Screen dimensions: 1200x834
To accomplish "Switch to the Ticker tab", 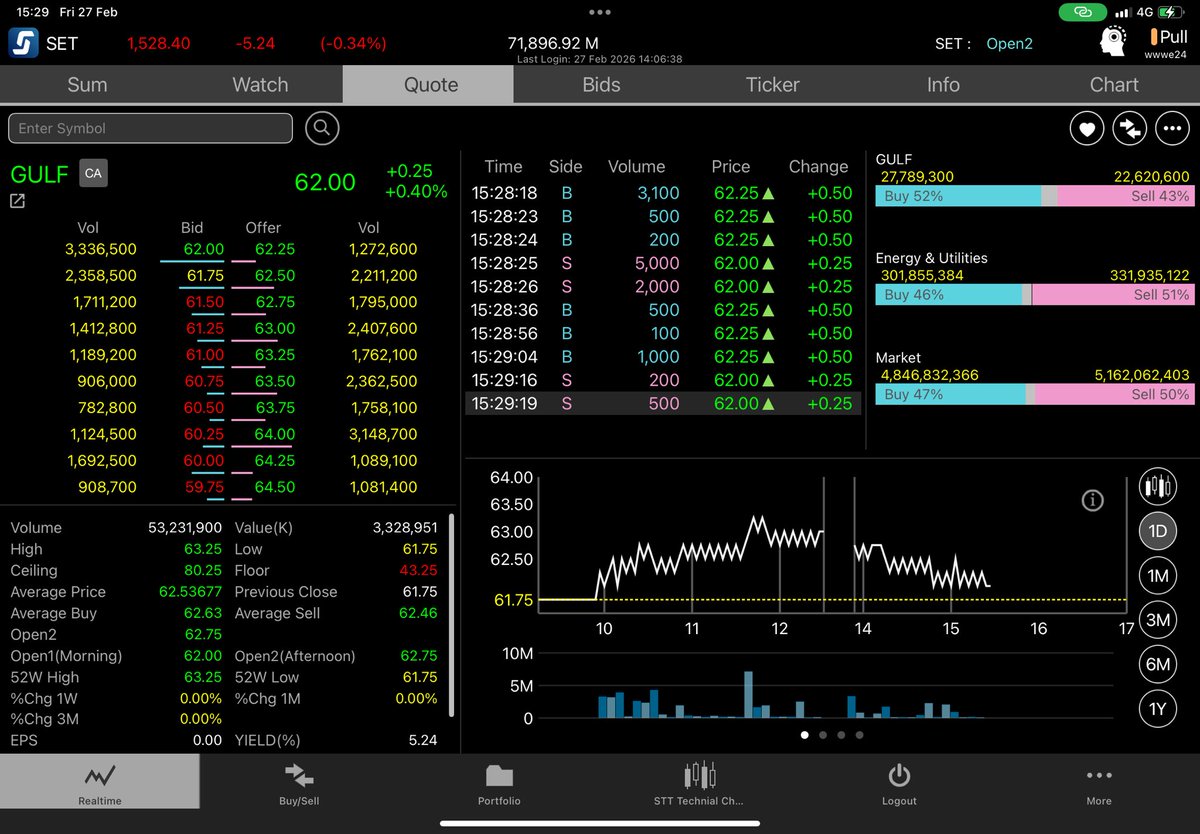I will coord(771,85).
